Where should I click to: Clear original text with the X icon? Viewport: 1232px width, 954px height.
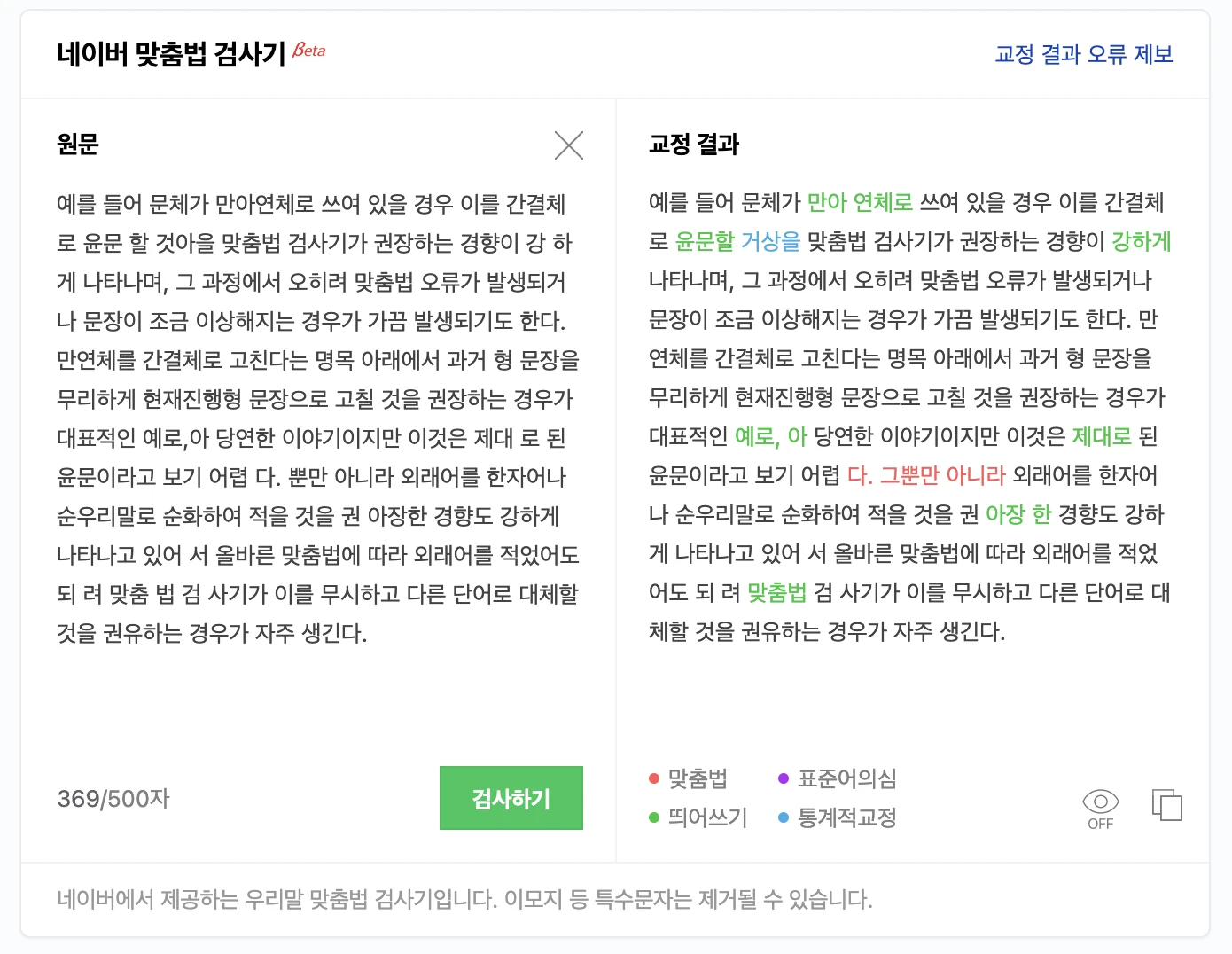569,145
